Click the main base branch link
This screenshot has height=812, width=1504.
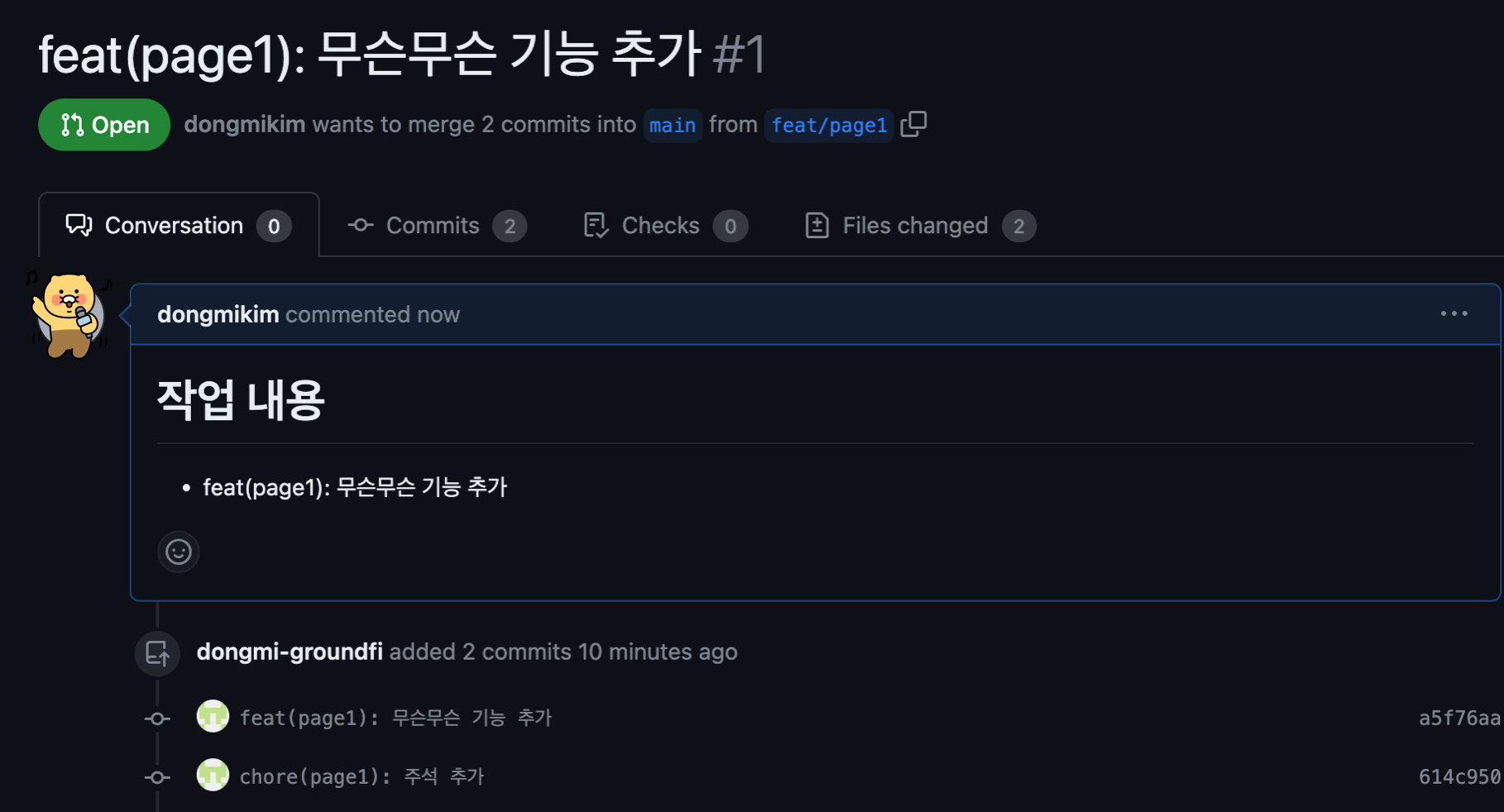pos(672,126)
